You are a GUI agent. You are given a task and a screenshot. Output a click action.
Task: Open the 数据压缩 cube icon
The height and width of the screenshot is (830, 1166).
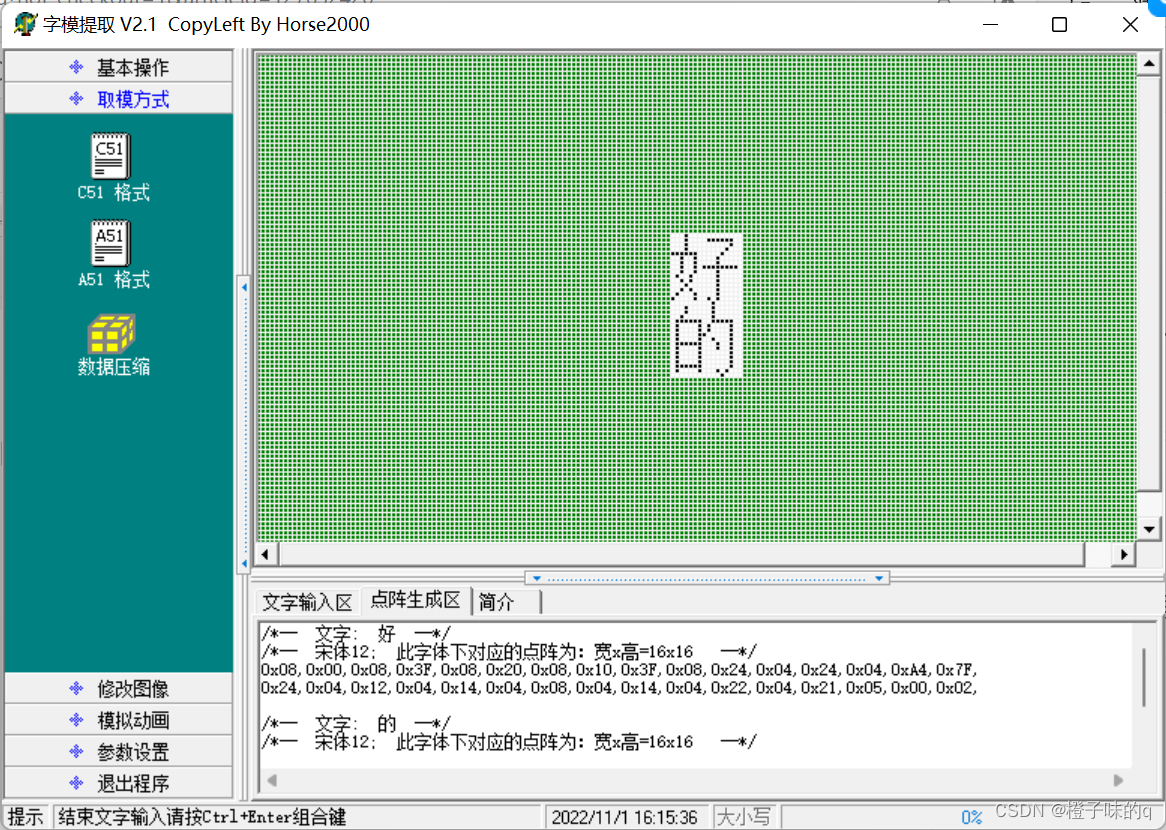[113, 344]
